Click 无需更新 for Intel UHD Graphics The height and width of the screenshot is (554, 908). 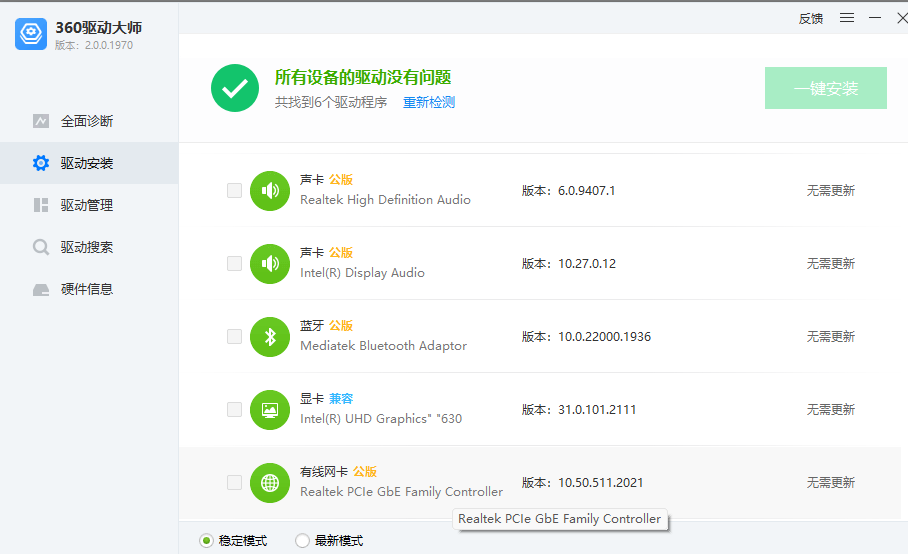coord(830,409)
